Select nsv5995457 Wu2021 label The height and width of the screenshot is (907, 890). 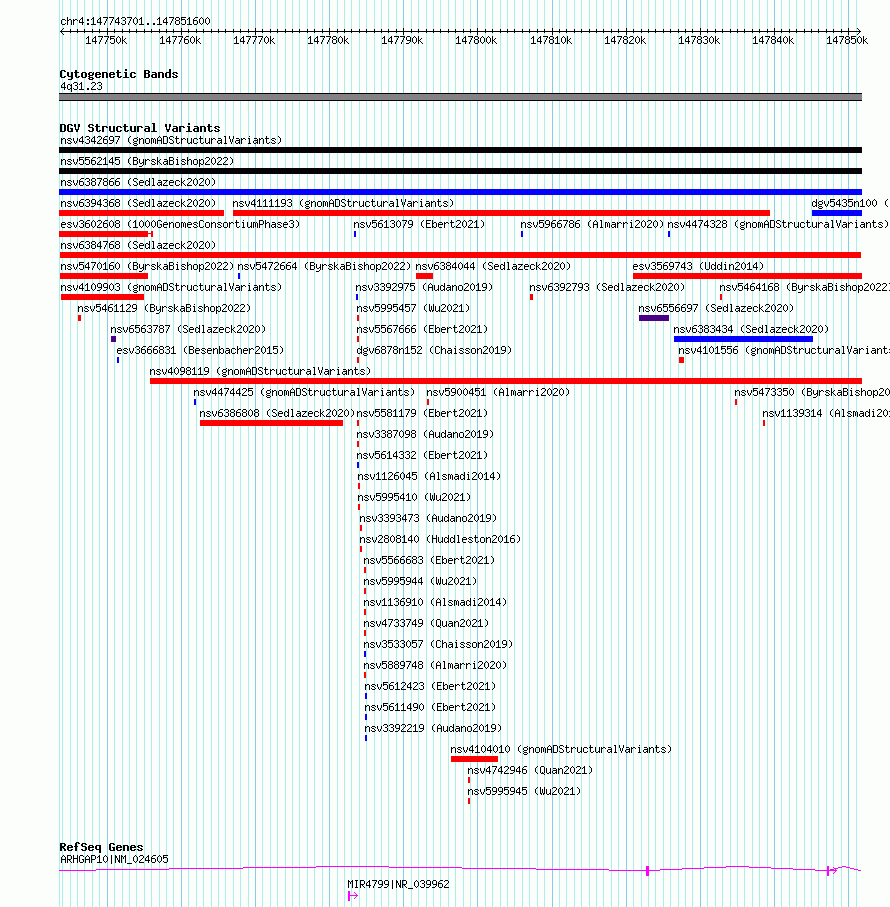coord(413,308)
